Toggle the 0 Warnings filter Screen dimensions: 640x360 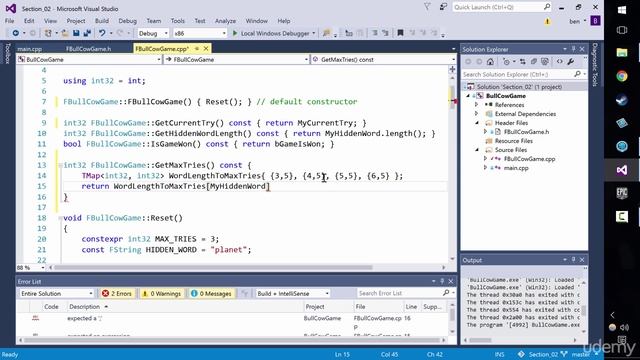(x=162, y=293)
